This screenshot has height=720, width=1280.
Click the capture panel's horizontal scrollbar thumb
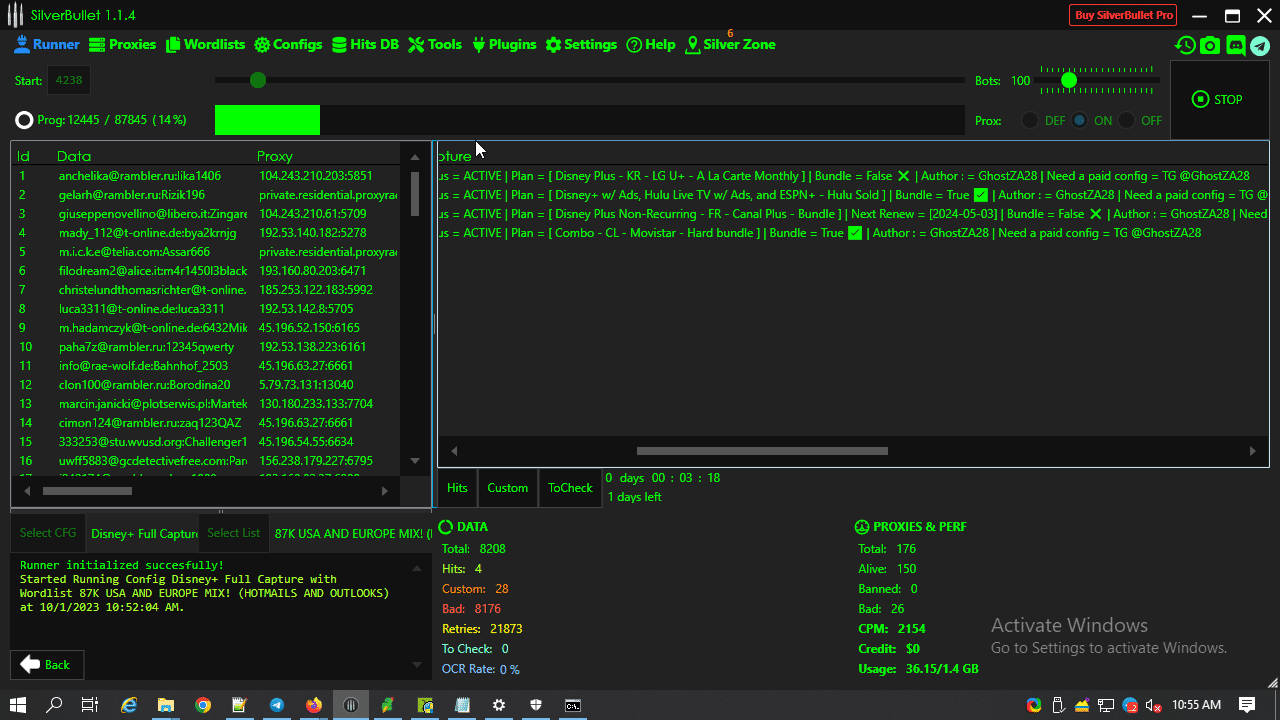pos(762,451)
